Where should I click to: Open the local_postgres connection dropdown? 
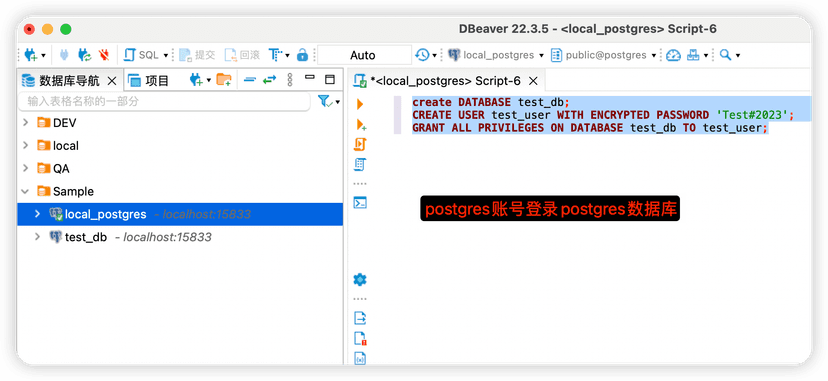tap(496, 55)
